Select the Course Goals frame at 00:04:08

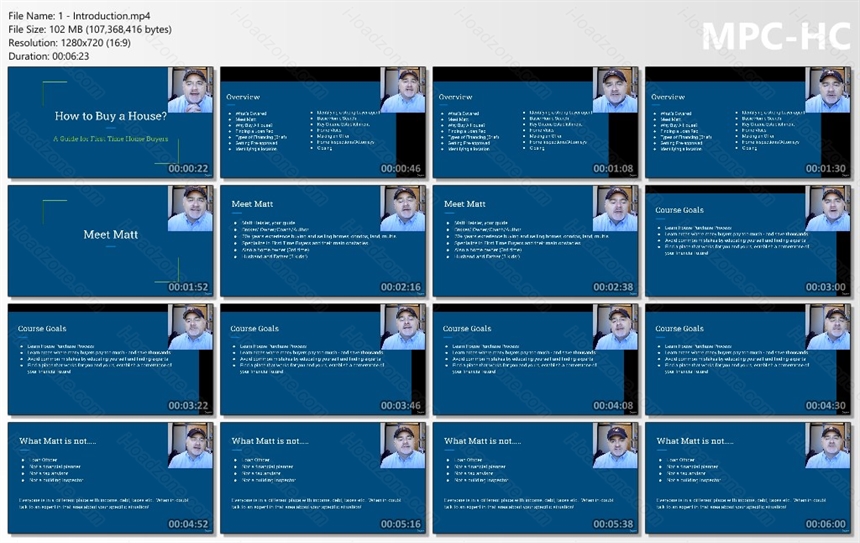tap(535, 359)
